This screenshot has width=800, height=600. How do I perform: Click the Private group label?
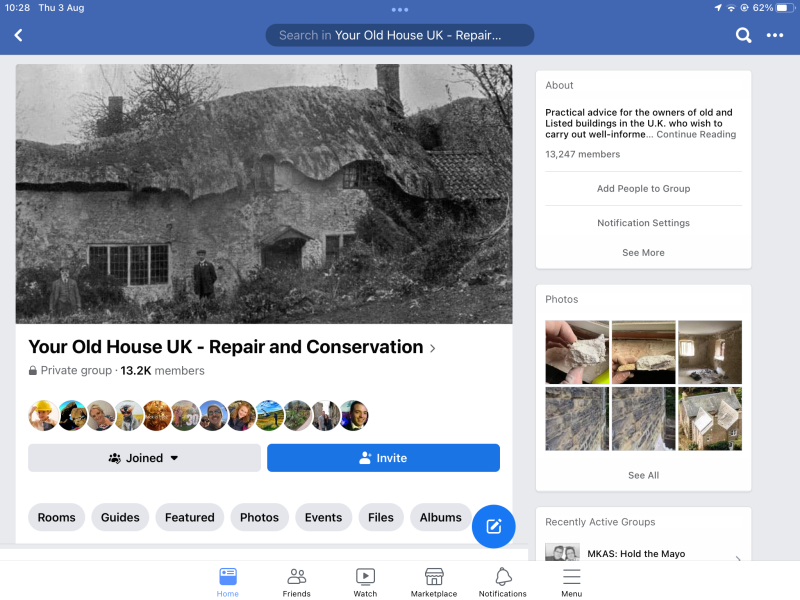click(76, 370)
